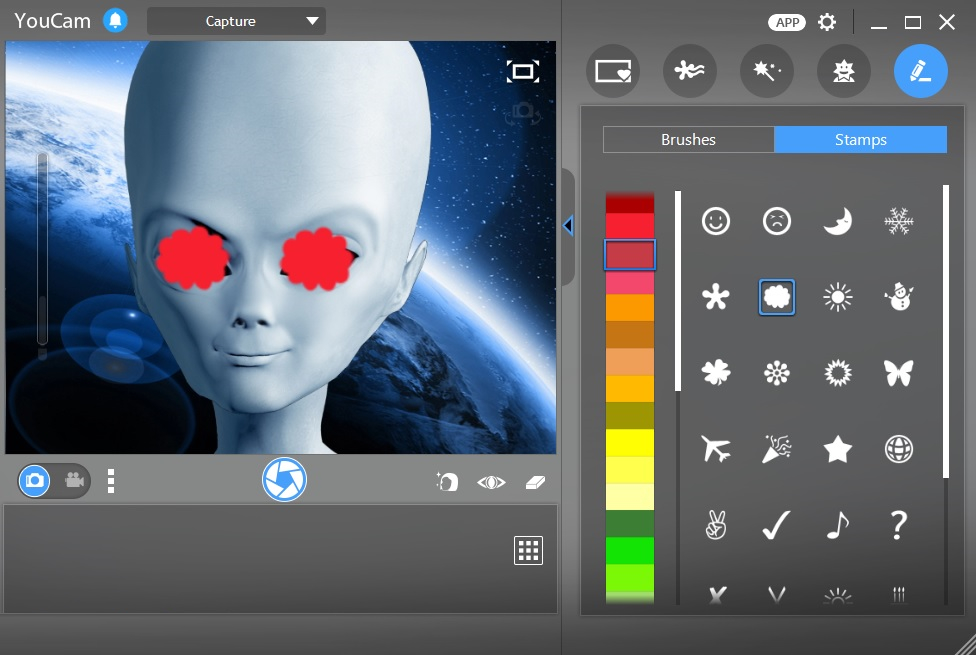Open the magic wand filters panel
Image resolution: width=976 pixels, height=655 pixels.
coord(767,71)
